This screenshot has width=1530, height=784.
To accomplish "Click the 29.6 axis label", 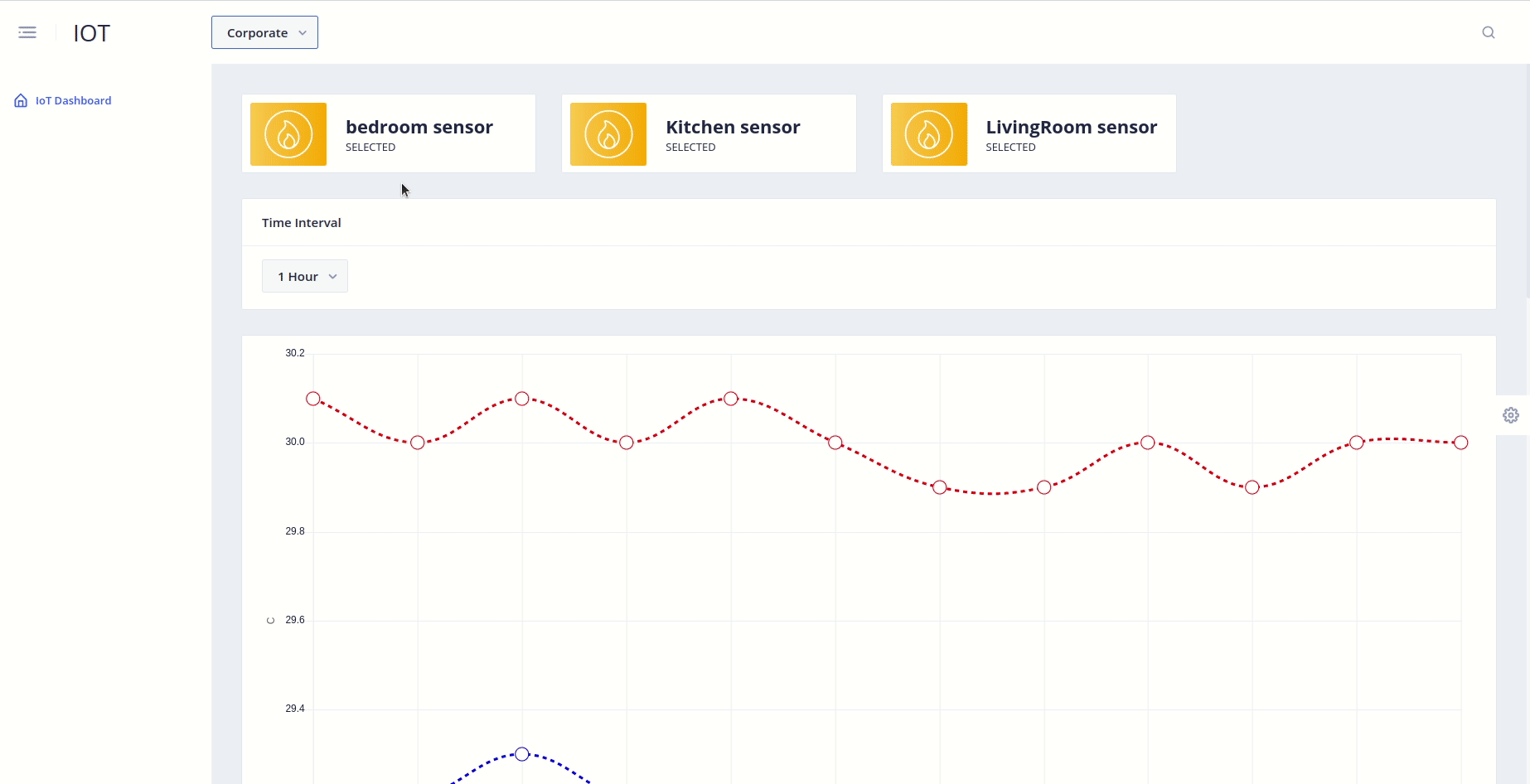I will click(295, 620).
